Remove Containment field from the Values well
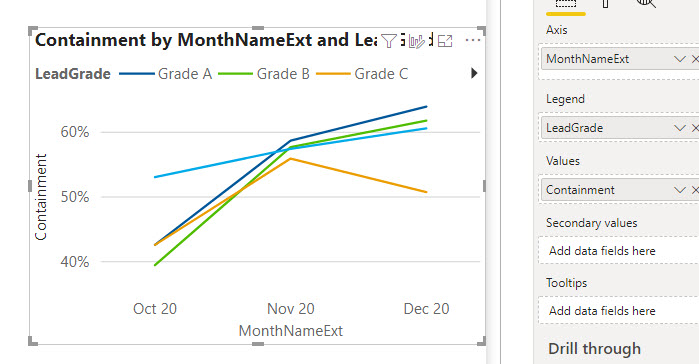The width and height of the screenshot is (699, 364). pyautogui.click(x=695, y=190)
